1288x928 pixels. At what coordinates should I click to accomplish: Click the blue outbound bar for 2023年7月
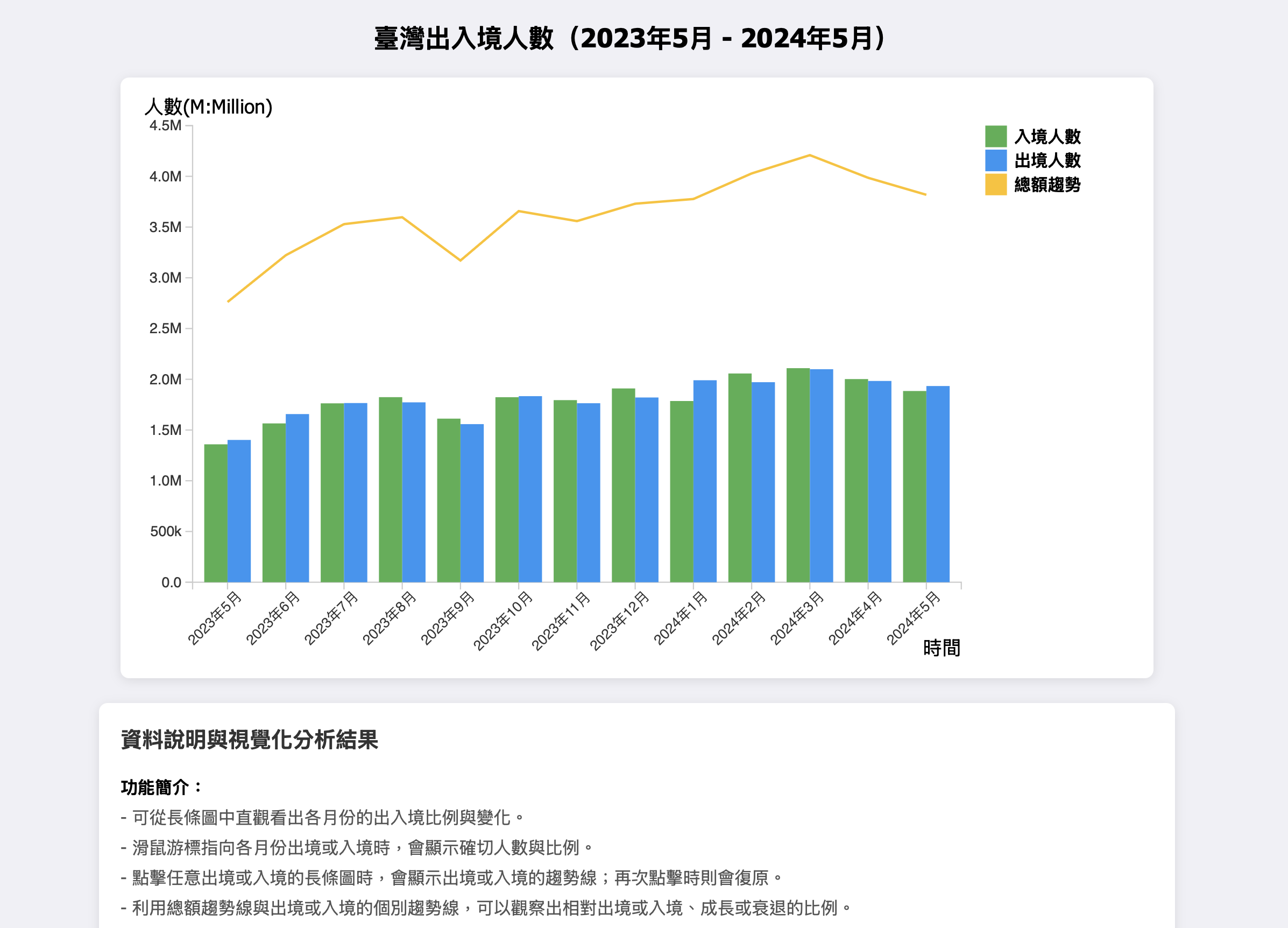click(356, 493)
